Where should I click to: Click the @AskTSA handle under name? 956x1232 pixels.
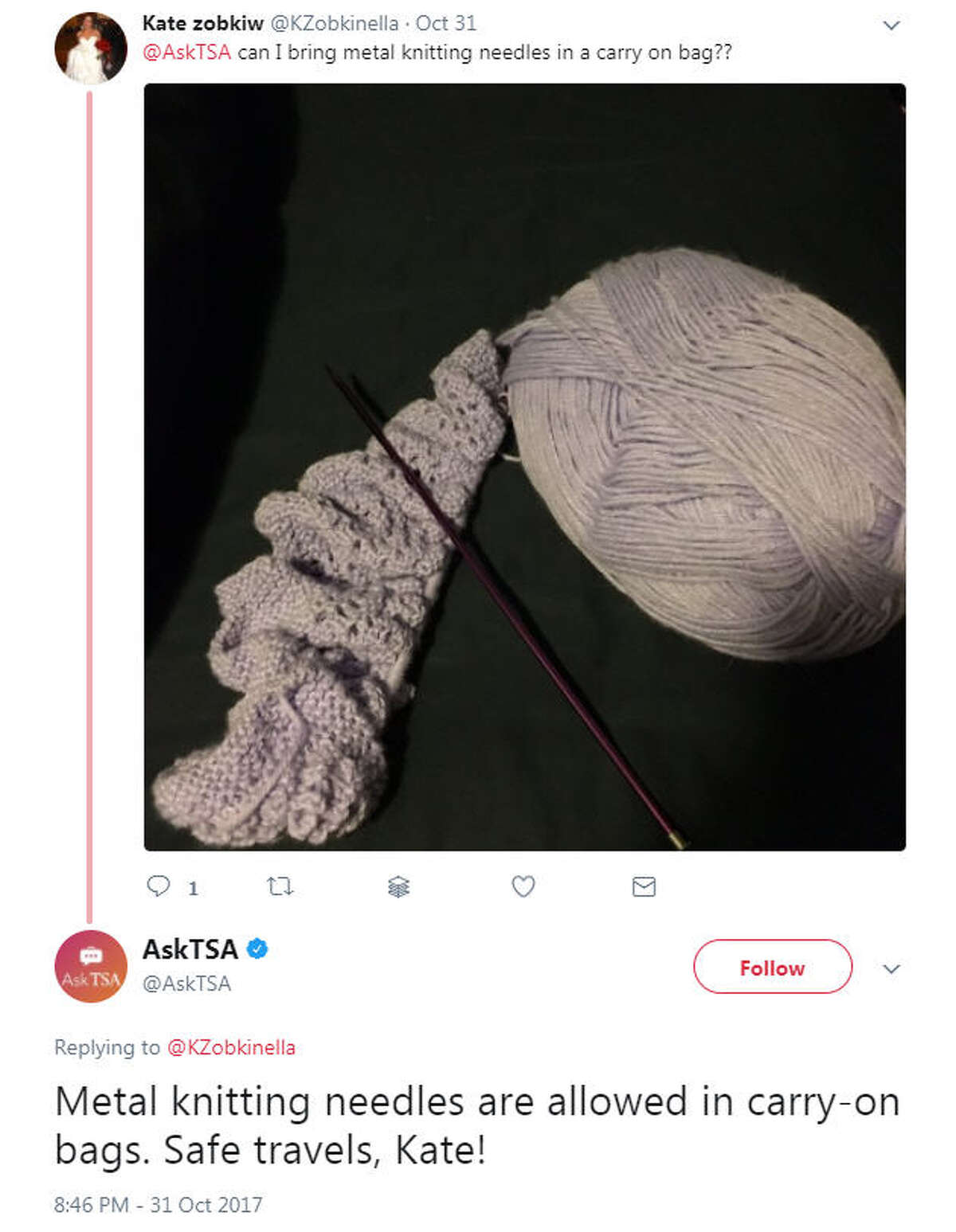186,984
